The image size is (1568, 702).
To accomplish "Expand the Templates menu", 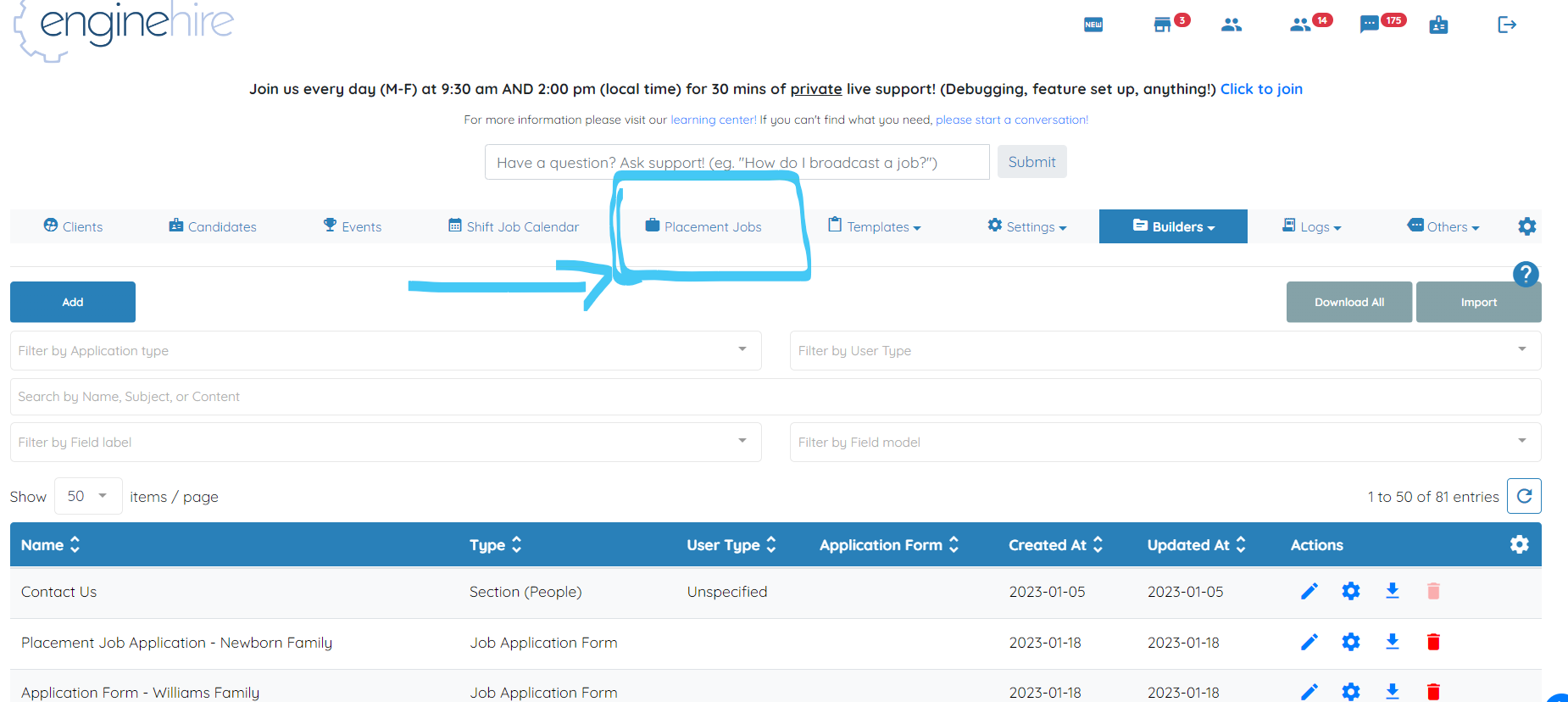I will coord(875,226).
